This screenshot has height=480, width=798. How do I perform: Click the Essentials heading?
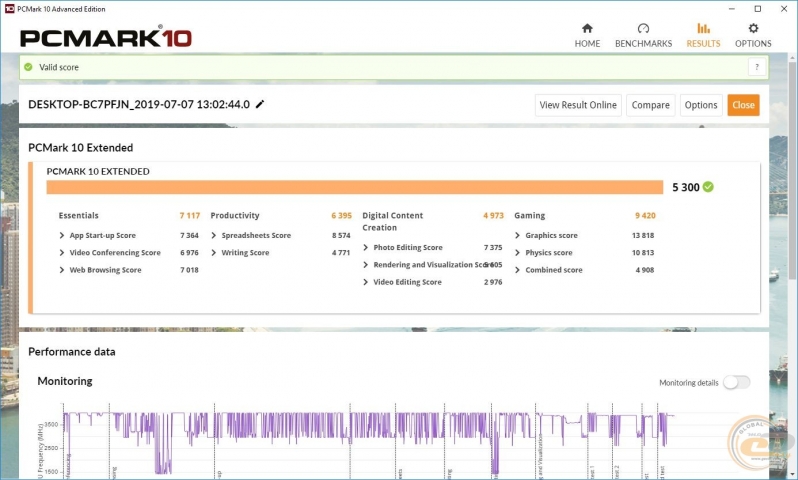78,215
